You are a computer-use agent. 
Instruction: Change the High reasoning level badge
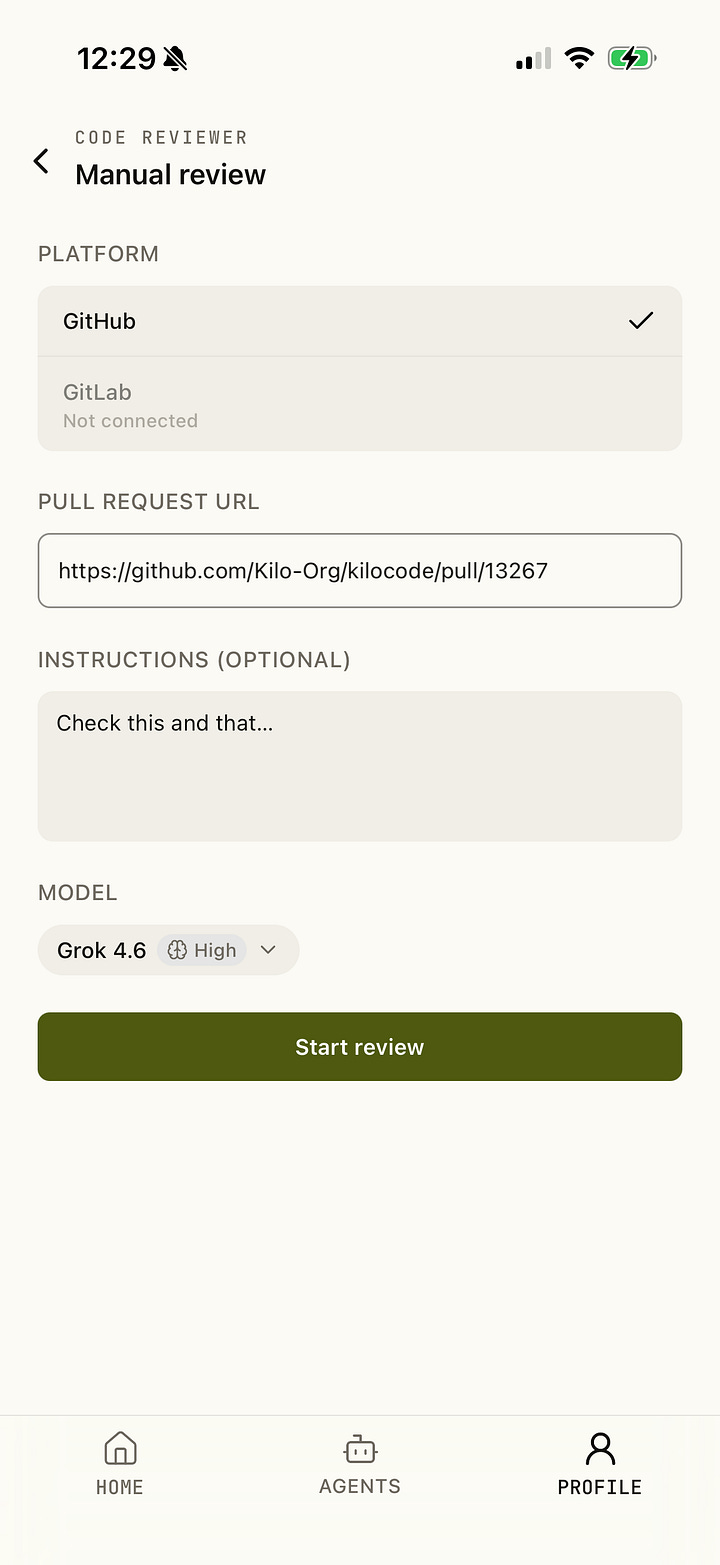pyautogui.click(x=202, y=950)
